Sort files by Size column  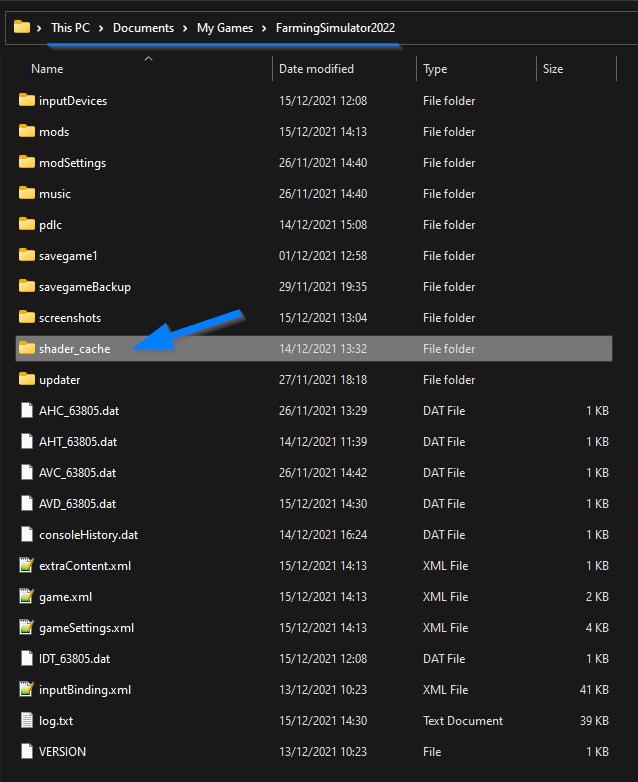553,69
